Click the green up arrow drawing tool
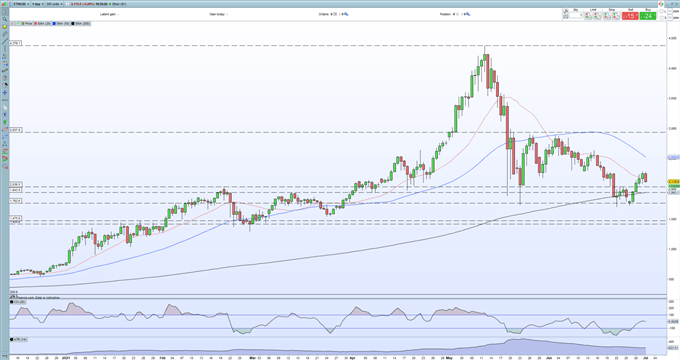Image resolution: width=680 pixels, height=360 pixels. pos(5,122)
